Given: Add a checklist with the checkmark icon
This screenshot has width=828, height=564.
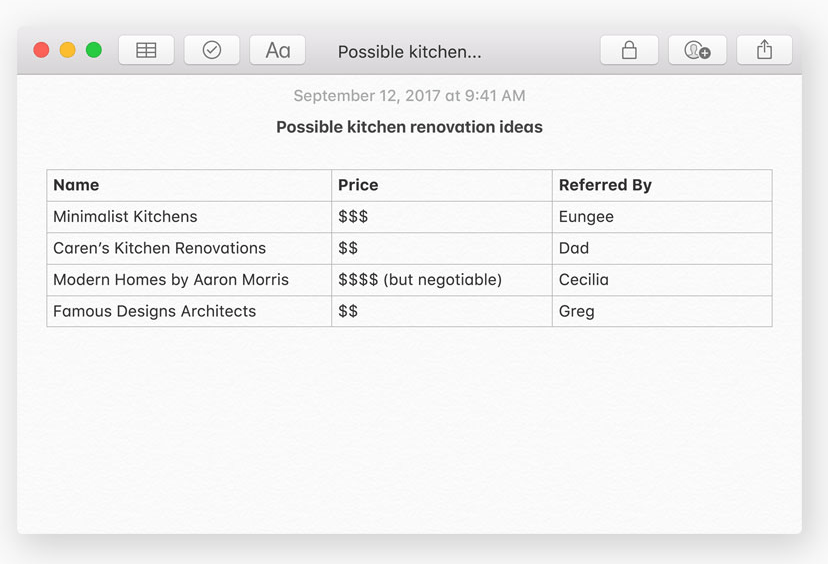Looking at the screenshot, I should [212, 50].
